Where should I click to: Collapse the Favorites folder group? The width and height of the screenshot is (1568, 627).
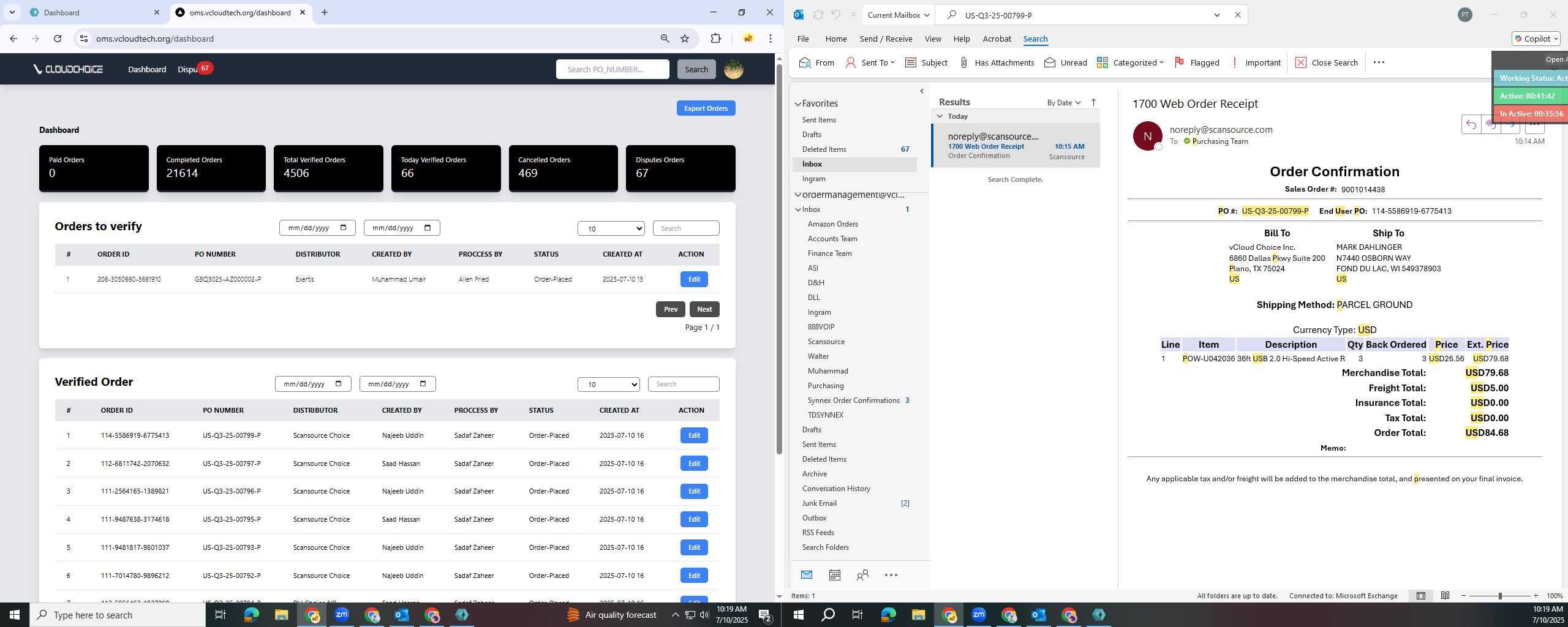(x=798, y=104)
